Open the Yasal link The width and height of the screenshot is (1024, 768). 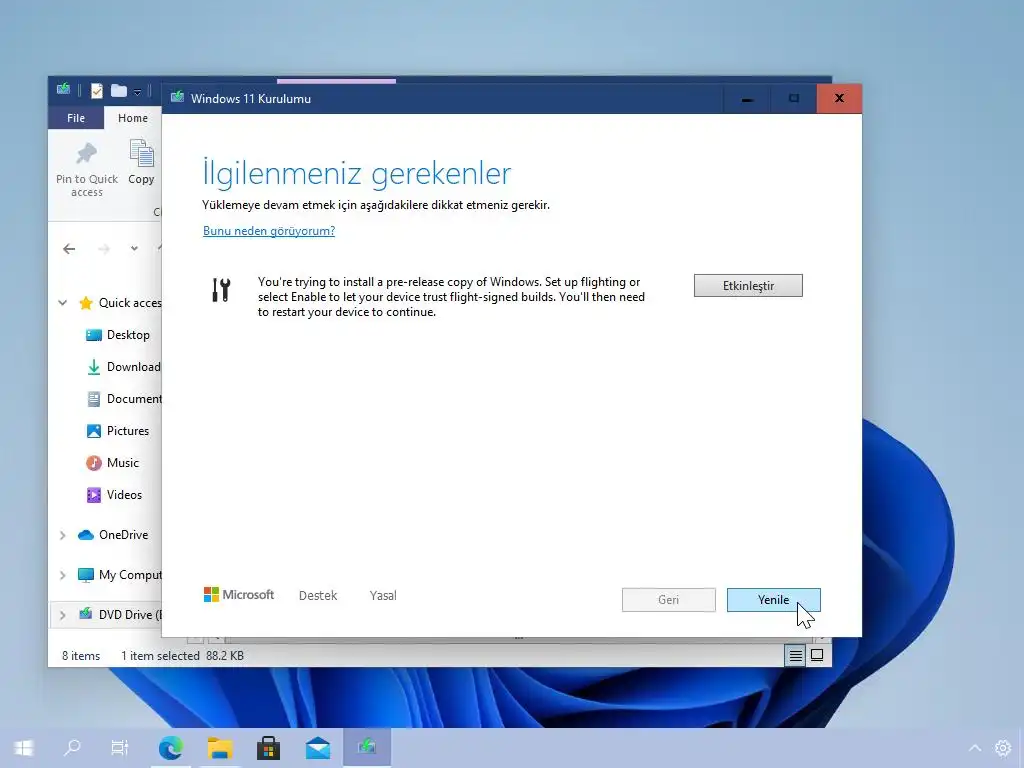[383, 596]
